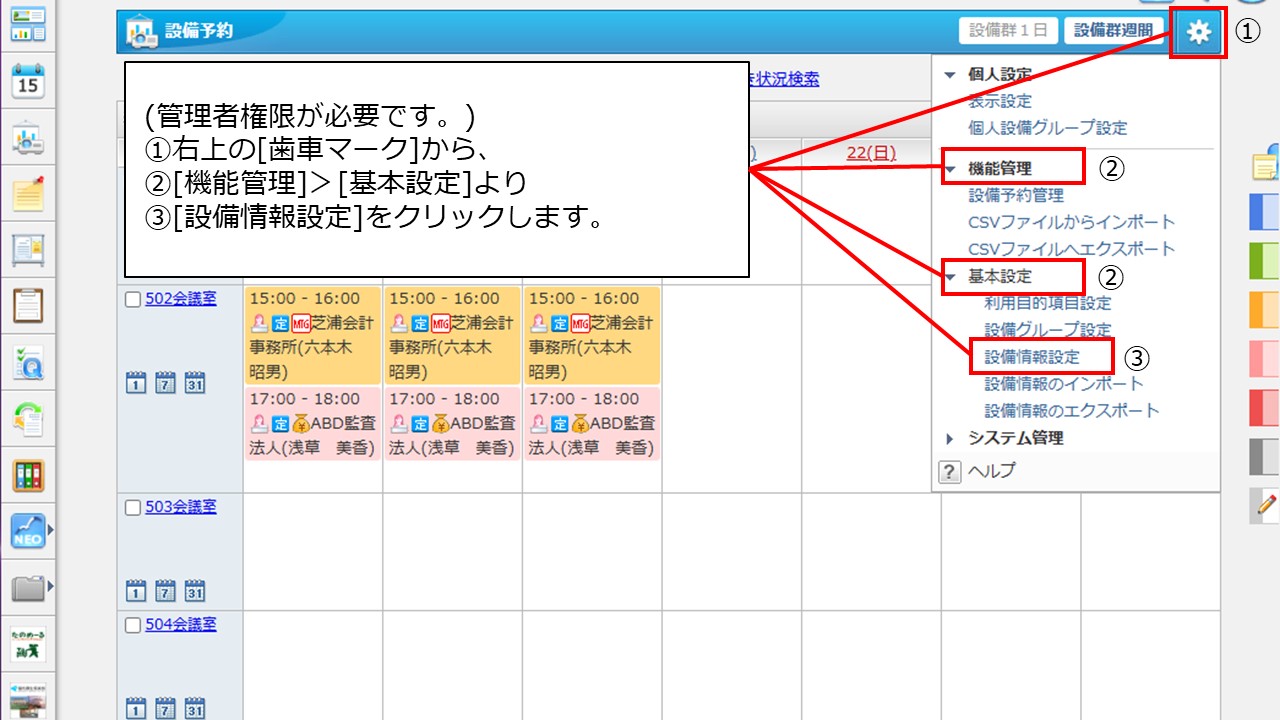Screen dimensions: 1280x720
Task: Collapse the 基本設定 section
Action: pos(950,277)
